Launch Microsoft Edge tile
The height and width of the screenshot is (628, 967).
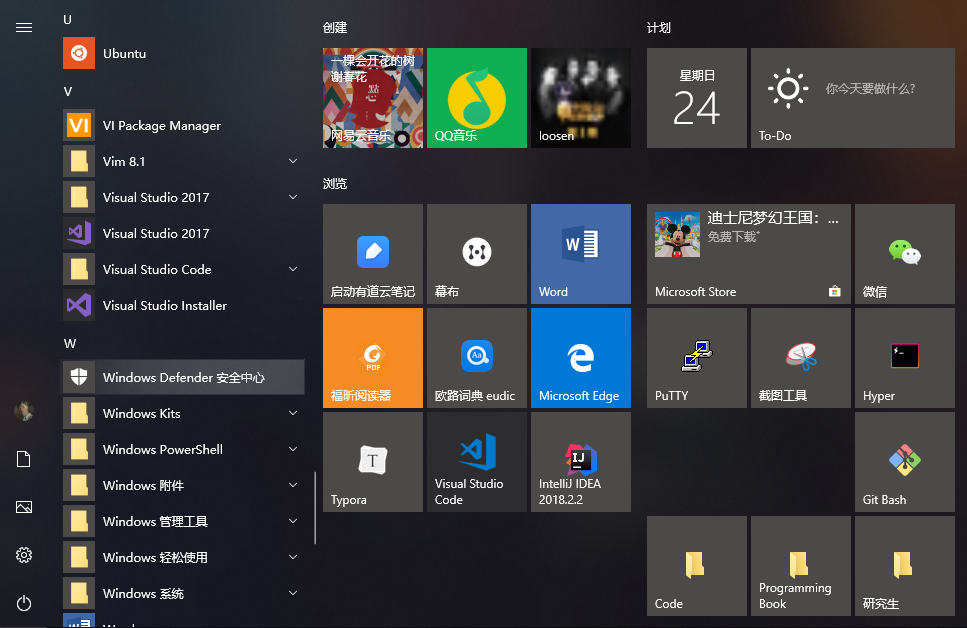580,357
